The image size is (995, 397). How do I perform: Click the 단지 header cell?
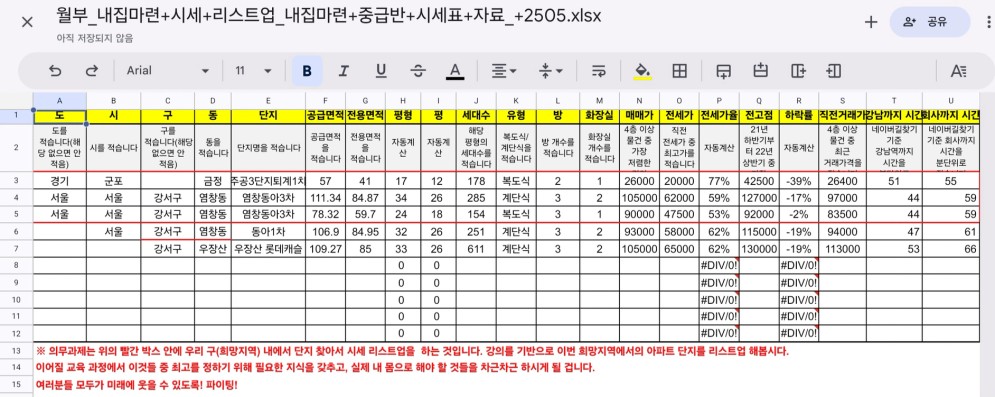point(268,116)
